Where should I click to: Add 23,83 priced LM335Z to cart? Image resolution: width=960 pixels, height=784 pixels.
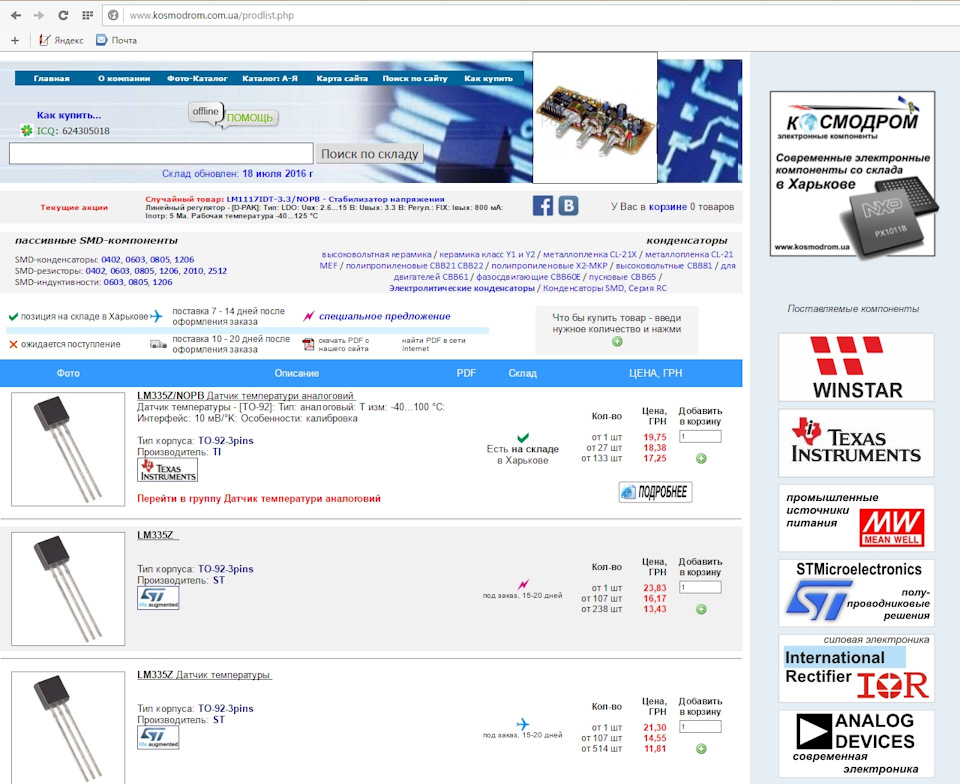pyautogui.click(x=702, y=609)
